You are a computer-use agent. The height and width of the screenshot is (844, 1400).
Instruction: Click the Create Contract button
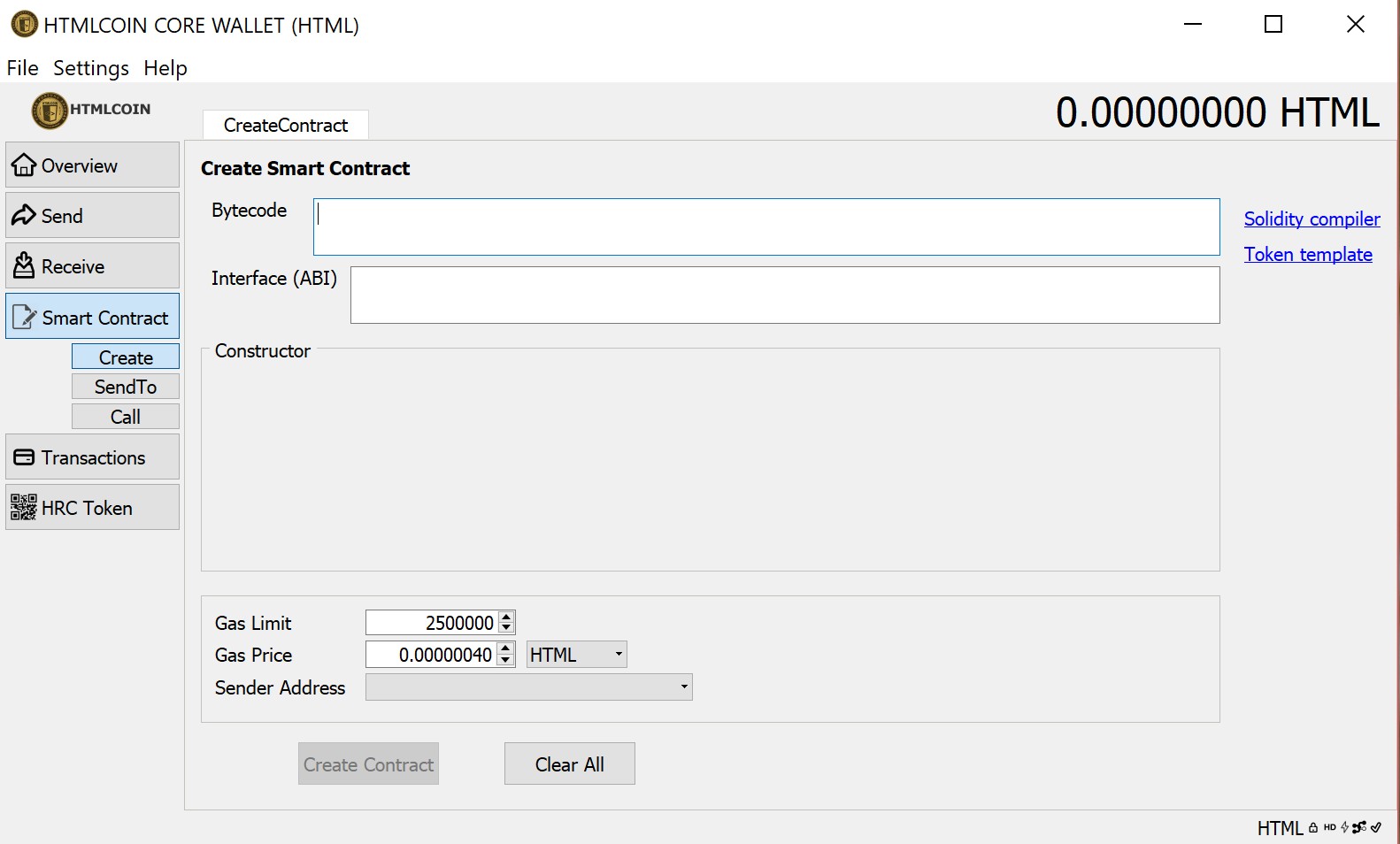coord(368,763)
